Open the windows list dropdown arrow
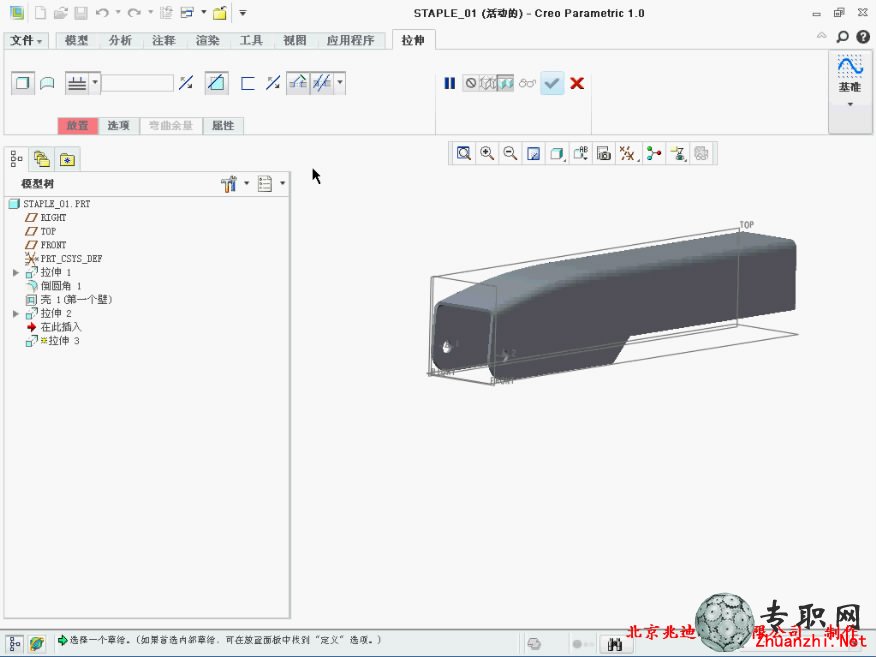The image size is (876, 657). pyautogui.click(x=204, y=12)
